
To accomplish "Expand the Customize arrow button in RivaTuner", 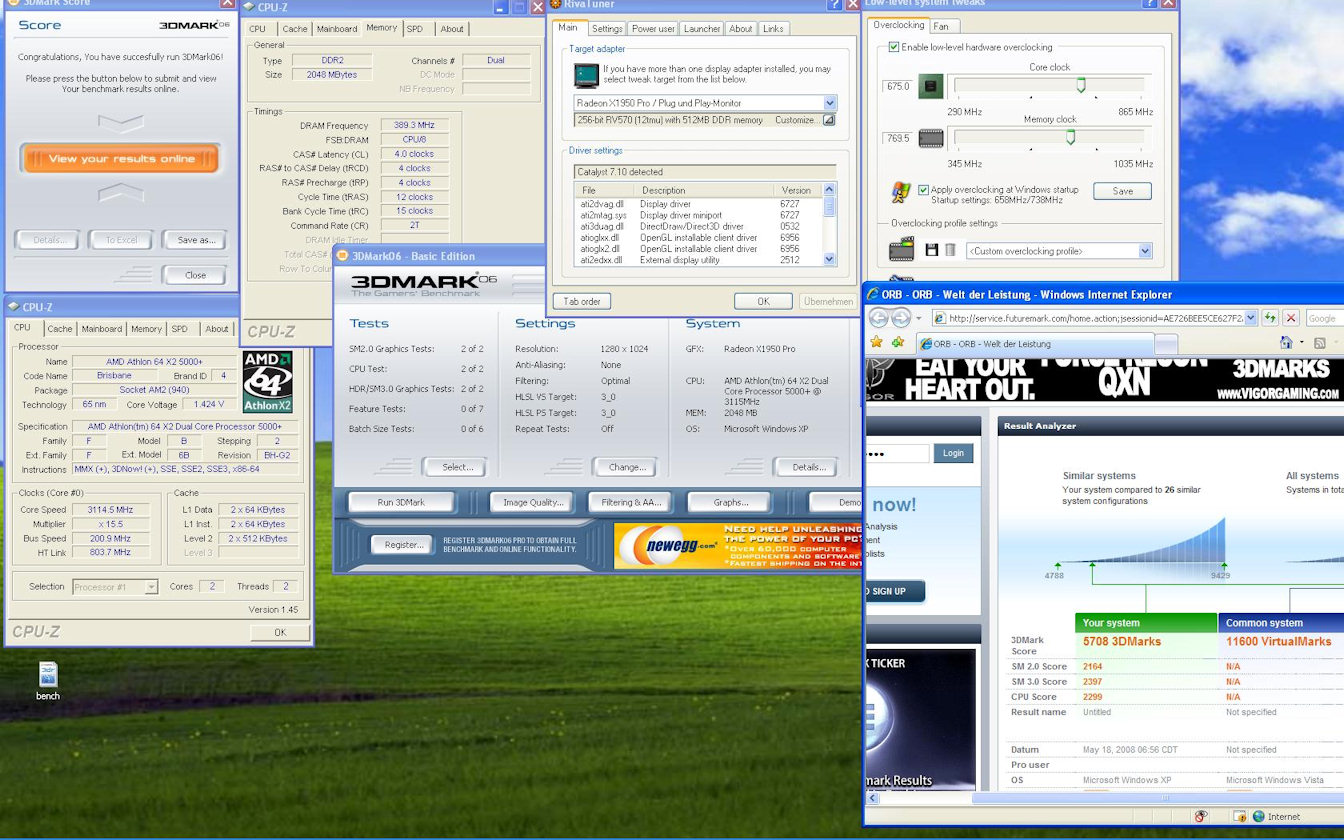I will pos(828,120).
